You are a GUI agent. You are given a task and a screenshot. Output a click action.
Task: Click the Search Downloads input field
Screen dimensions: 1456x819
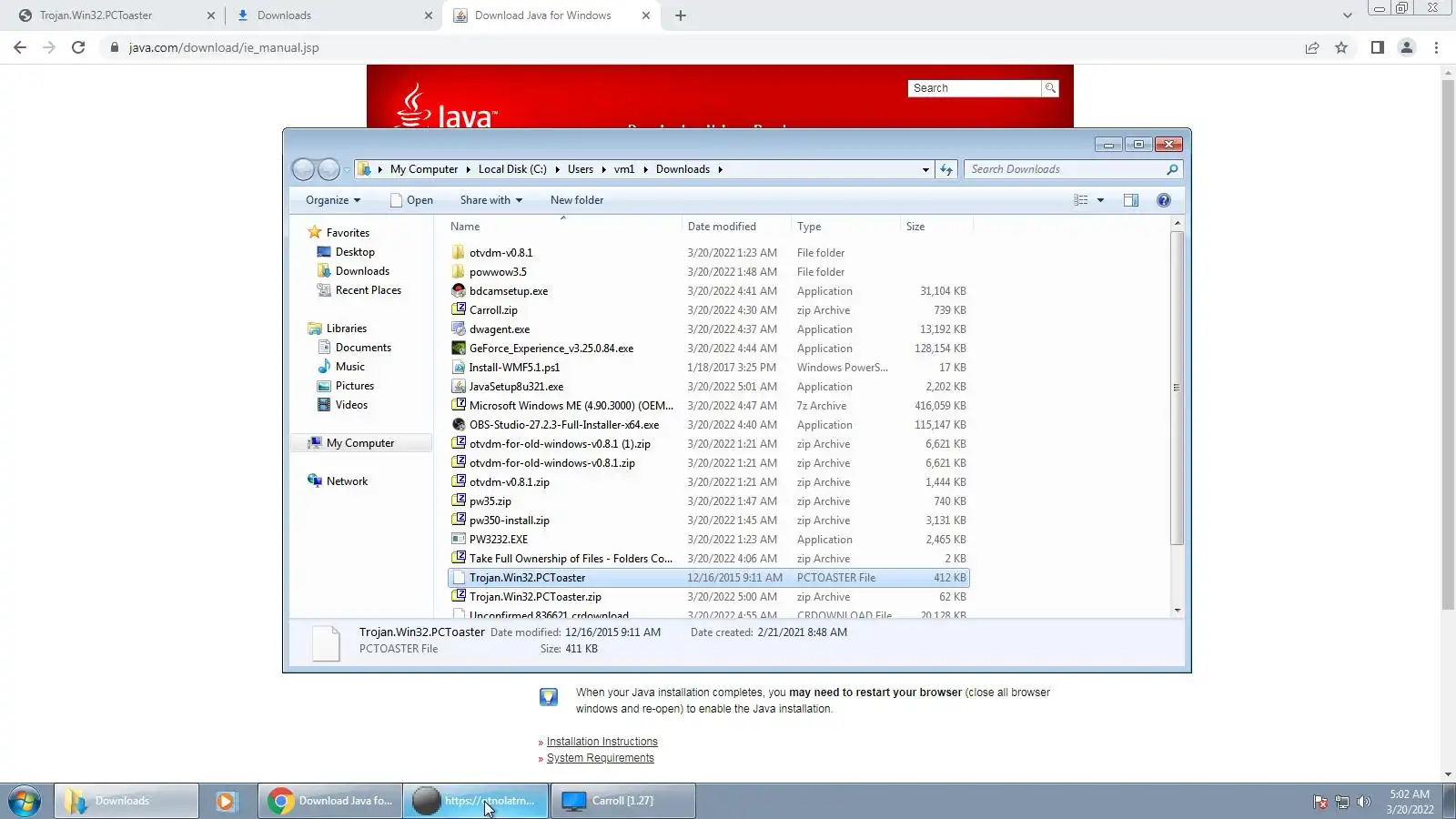(x=1067, y=169)
